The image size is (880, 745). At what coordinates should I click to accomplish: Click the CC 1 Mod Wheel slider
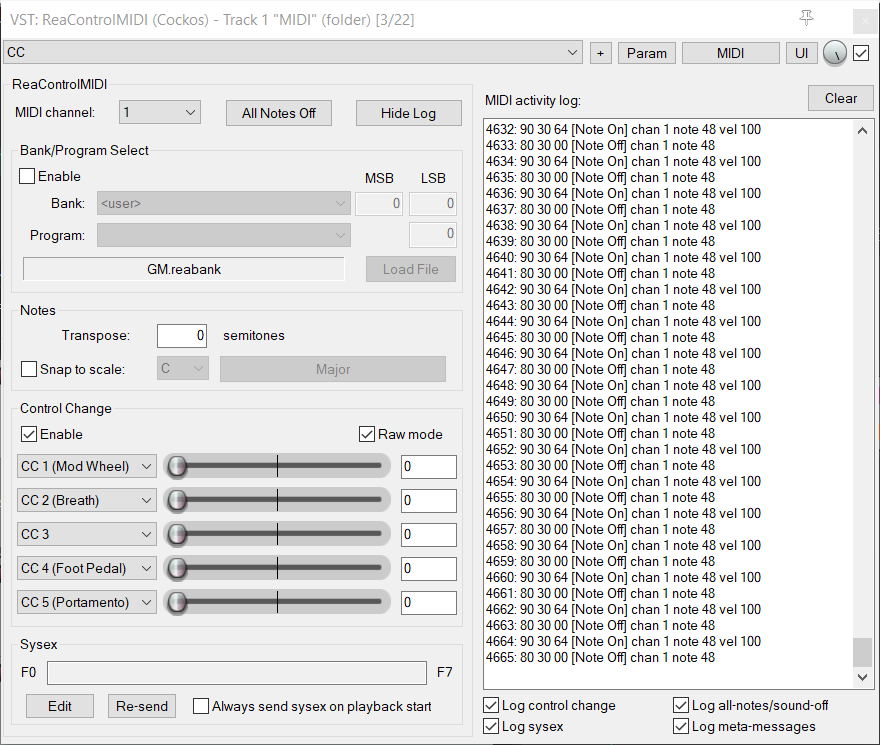[x=277, y=466]
